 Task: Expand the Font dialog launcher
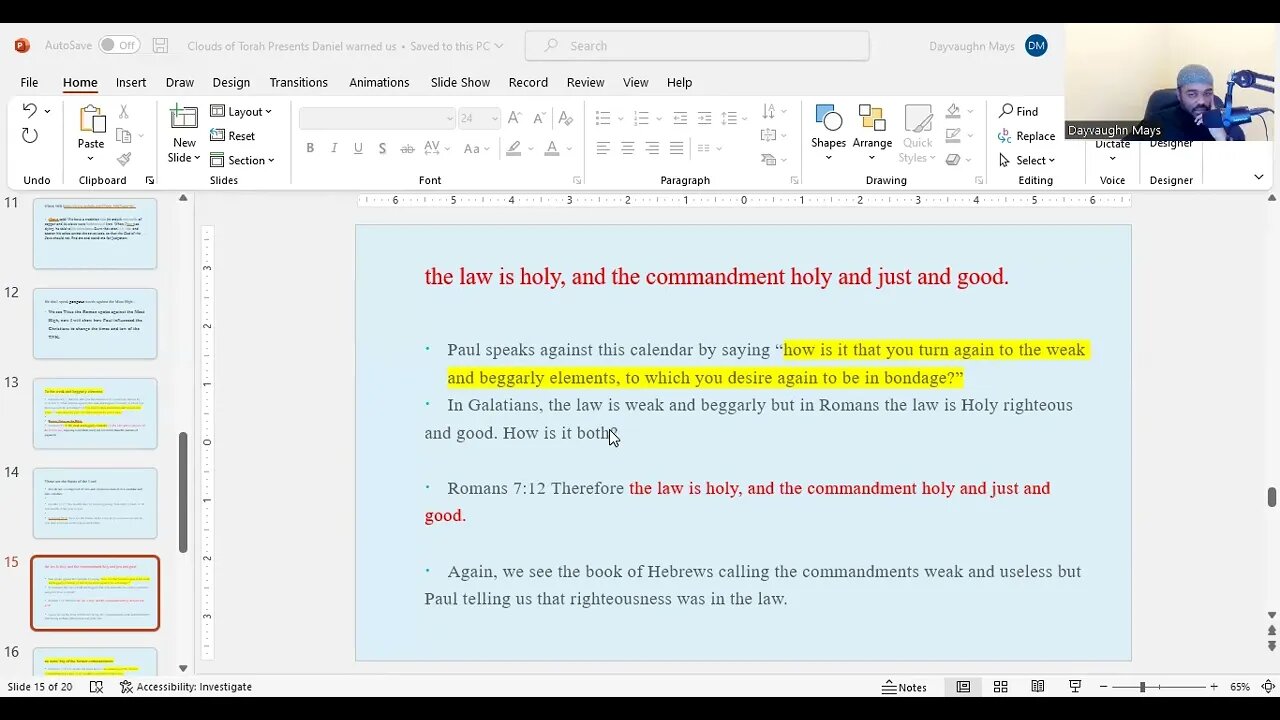click(x=577, y=180)
